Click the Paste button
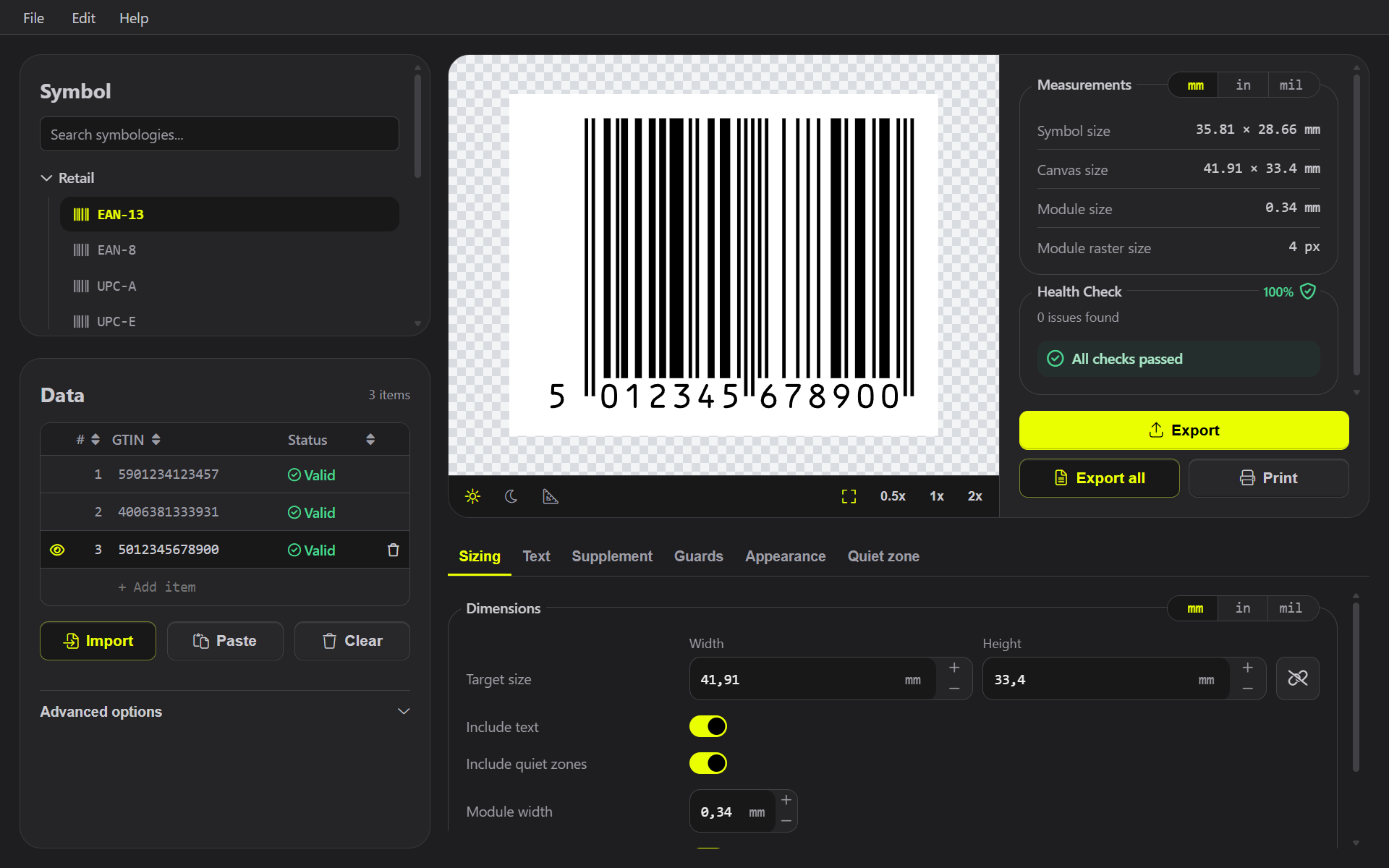The height and width of the screenshot is (868, 1389). click(x=225, y=641)
